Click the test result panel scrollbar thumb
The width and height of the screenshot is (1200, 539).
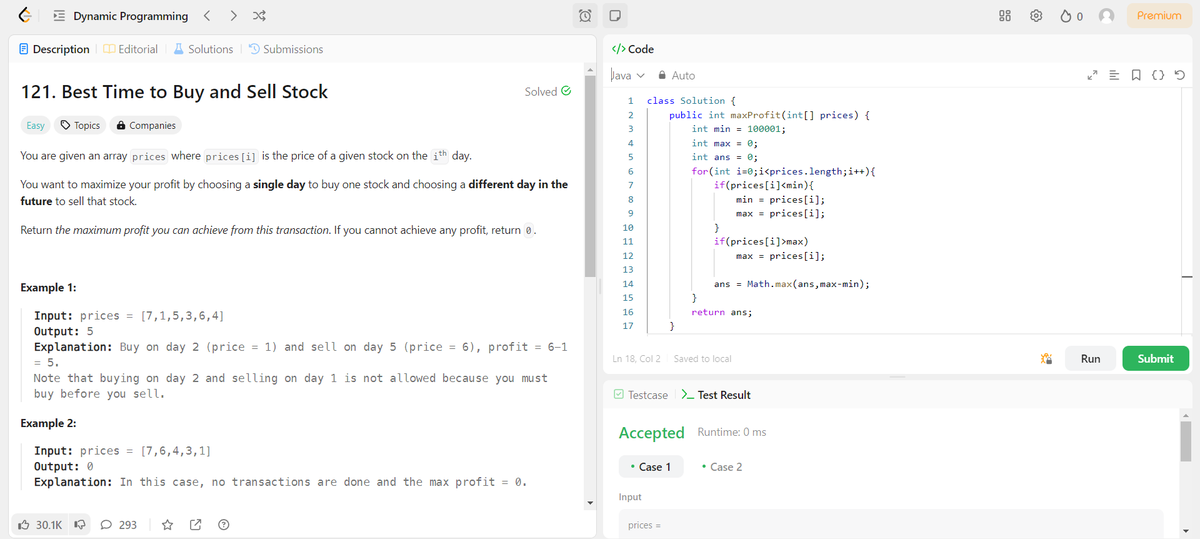(1186, 441)
